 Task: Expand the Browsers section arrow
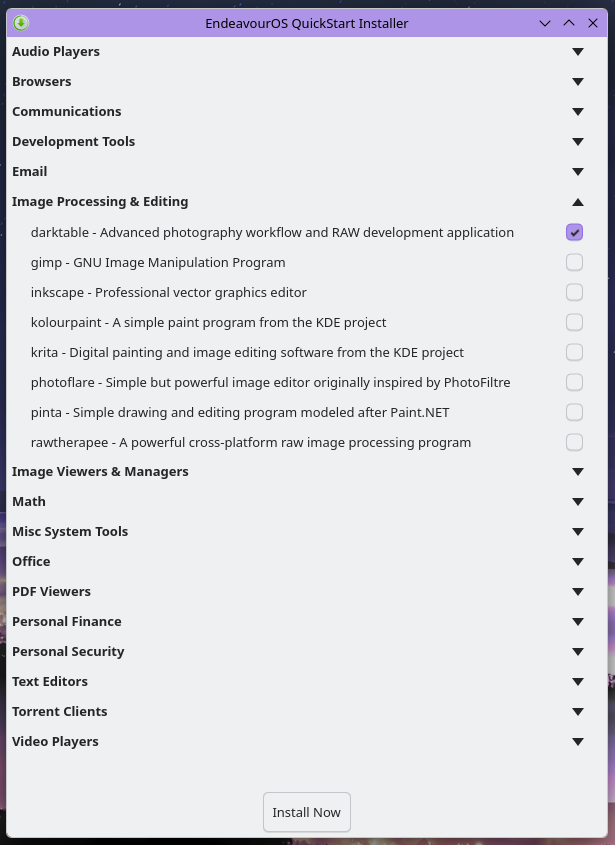(x=577, y=82)
